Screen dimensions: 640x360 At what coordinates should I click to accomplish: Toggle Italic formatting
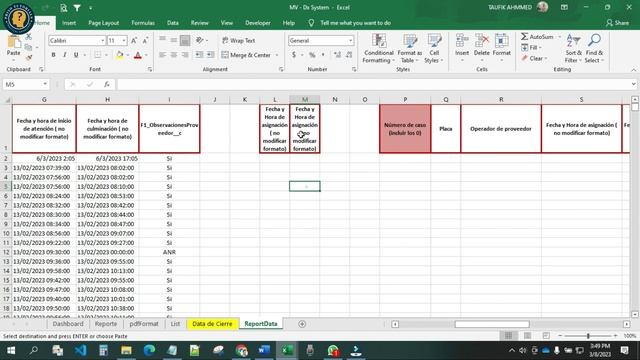pos(64,55)
